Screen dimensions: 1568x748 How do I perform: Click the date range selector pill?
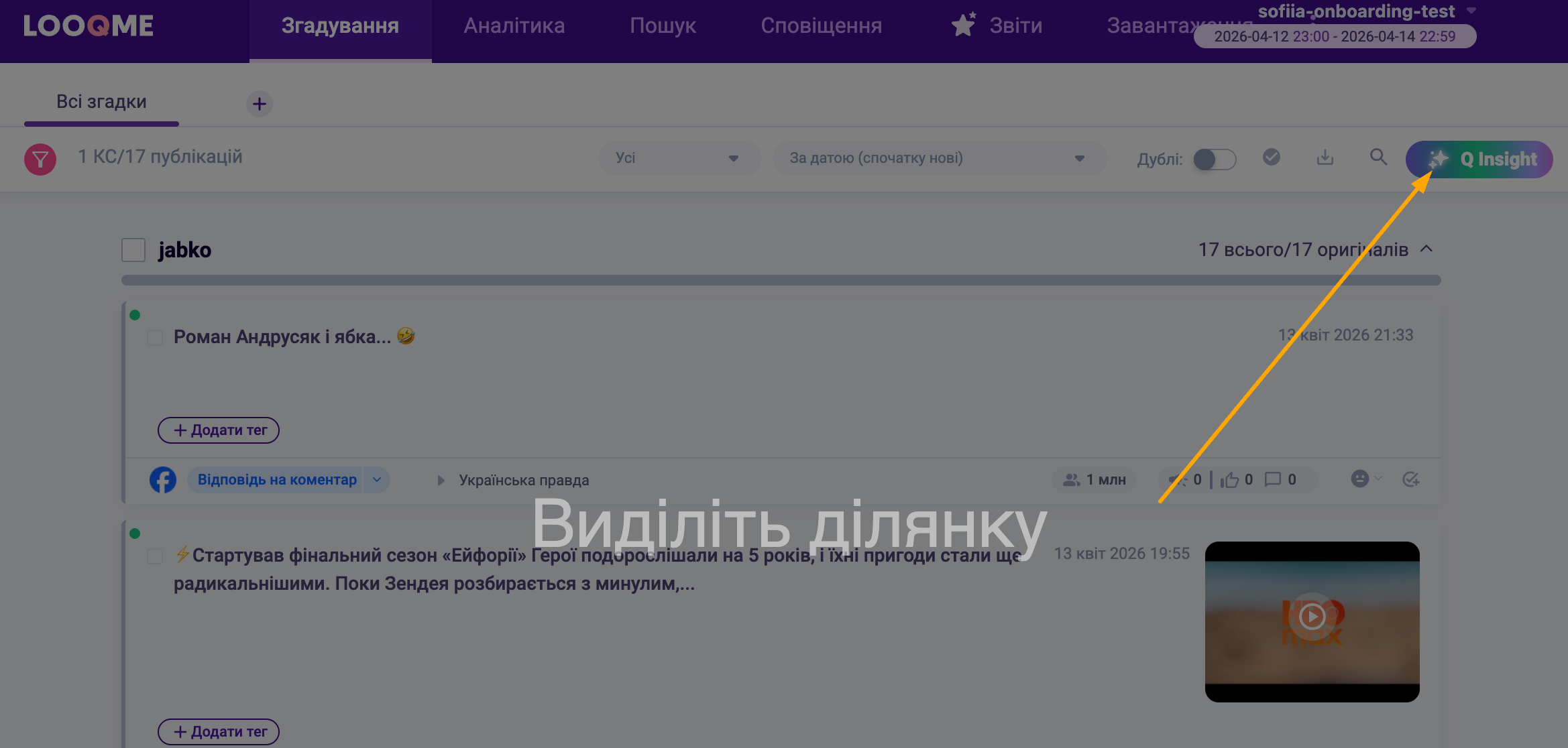coord(1335,36)
